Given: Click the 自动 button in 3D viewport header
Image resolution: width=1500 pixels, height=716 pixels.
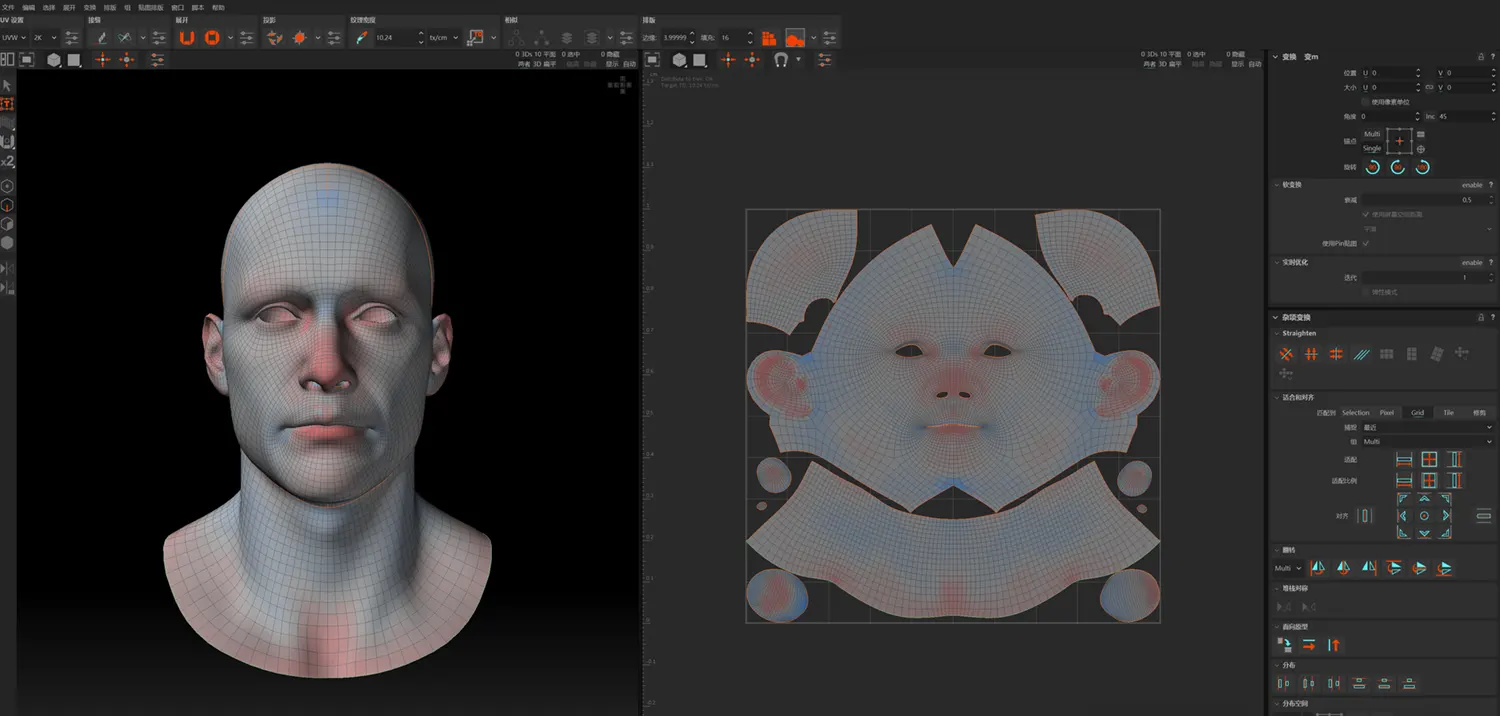Looking at the screenshot, I should (x=630, y=64).
